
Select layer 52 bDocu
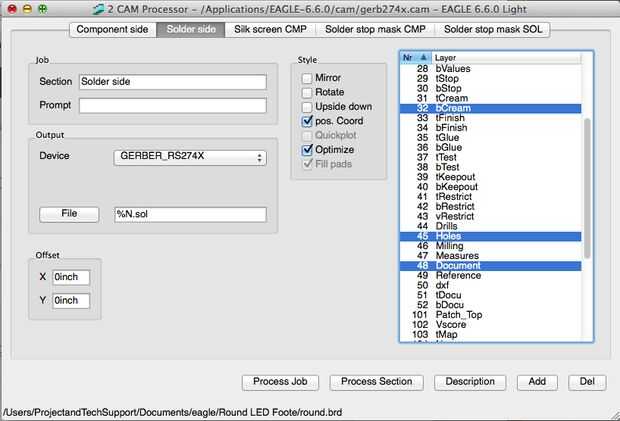(x=491, y=305)
